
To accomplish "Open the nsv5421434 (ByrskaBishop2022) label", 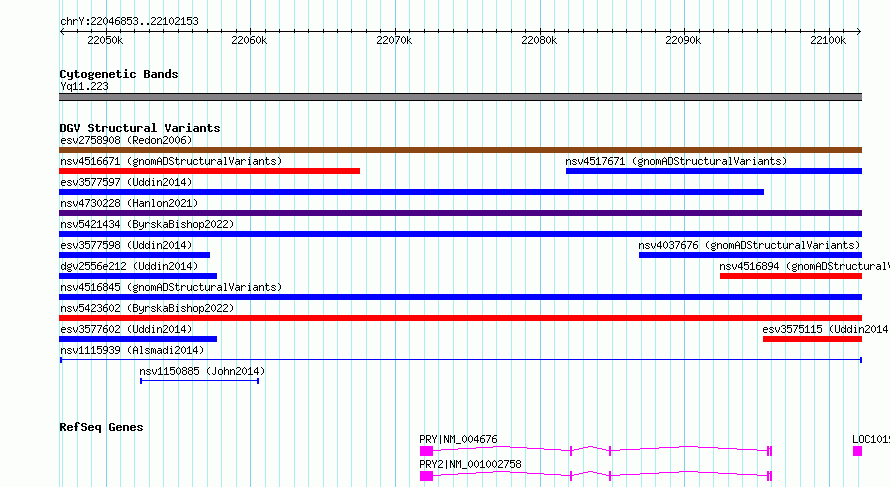I will click(x=147, y=224).
